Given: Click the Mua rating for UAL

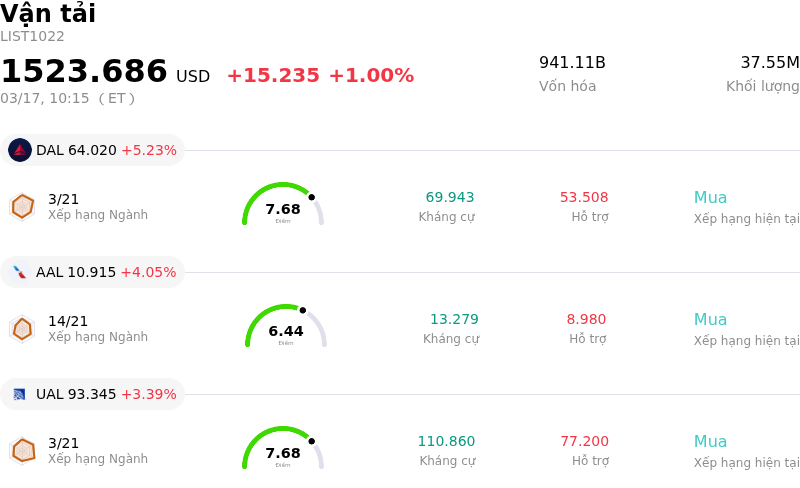Looking at the screenshot, I should tap(710, 442).
